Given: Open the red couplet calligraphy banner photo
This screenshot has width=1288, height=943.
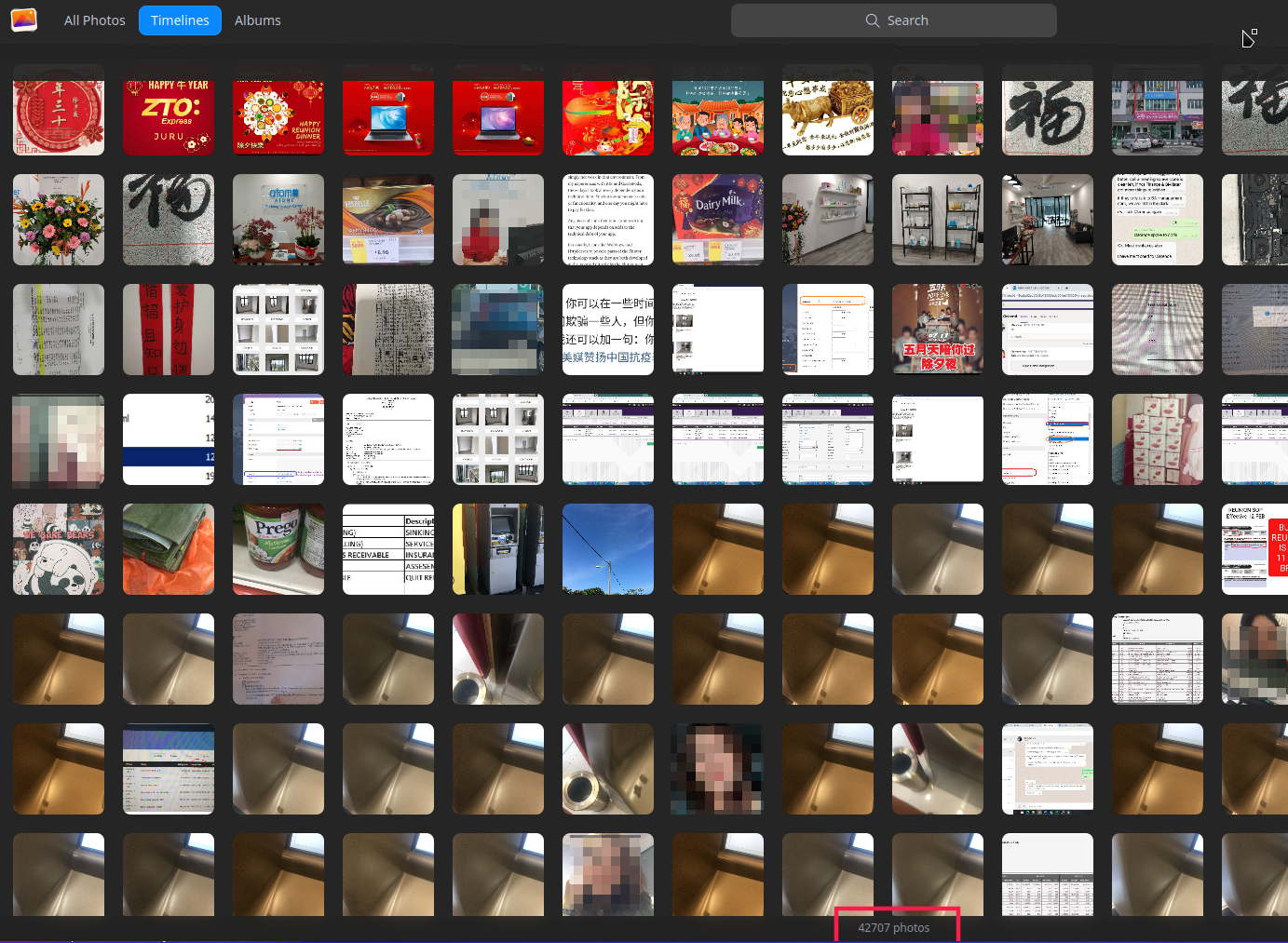Looking at the screenshot, I should click(169, 330).
